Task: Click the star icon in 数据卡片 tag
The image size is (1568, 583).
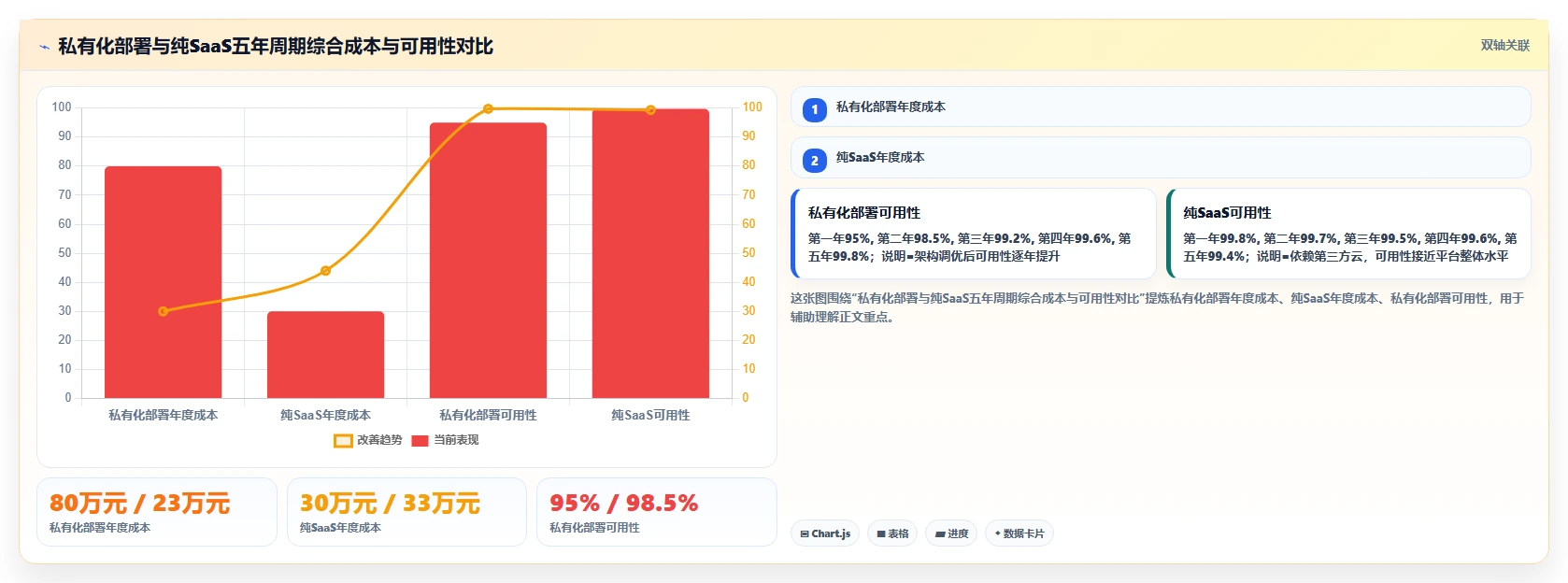Action: click(x=997, y=533)
